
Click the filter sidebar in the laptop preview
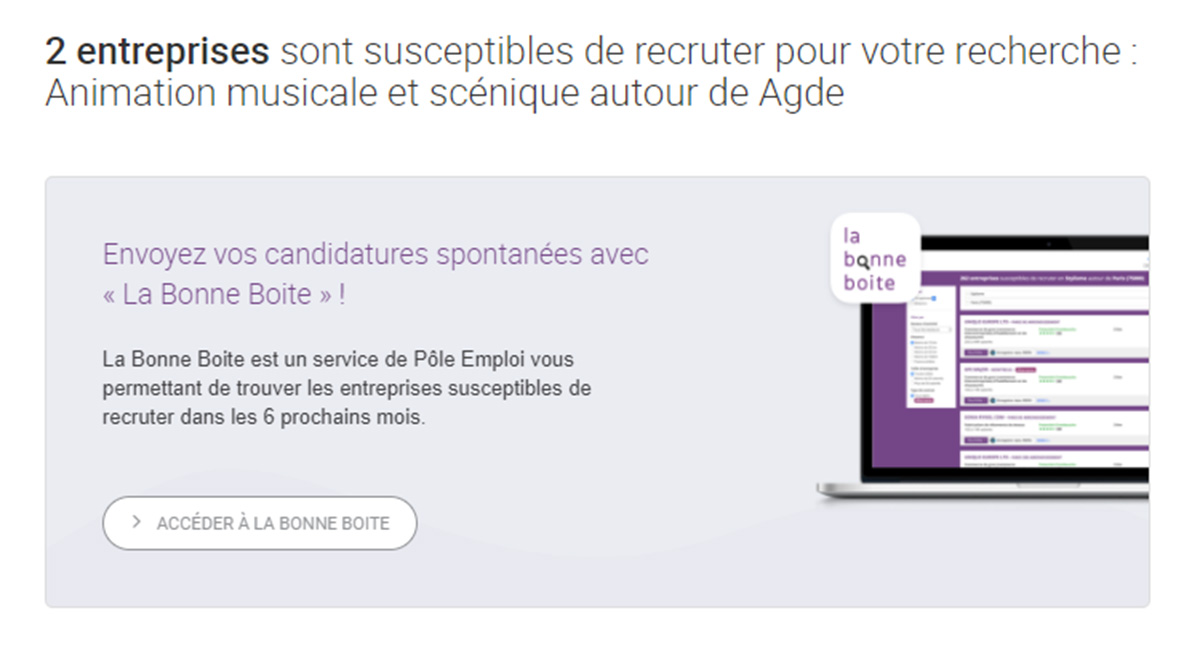(x=931, y=347)
